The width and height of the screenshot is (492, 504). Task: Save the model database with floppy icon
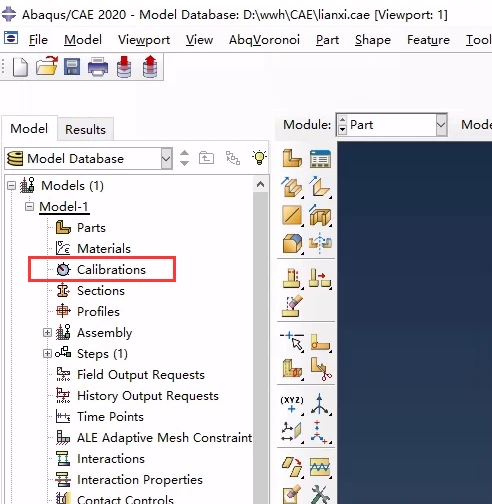[72, 66]
